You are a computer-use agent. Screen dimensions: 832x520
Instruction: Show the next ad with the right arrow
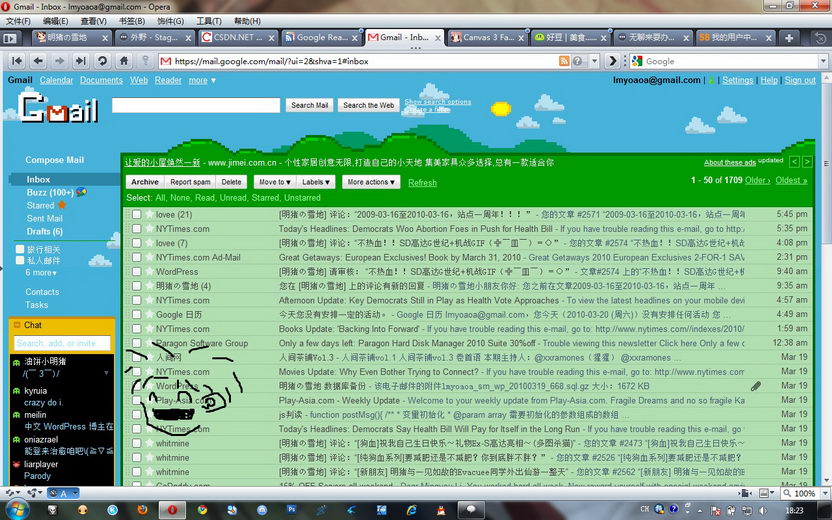point(807,162)
